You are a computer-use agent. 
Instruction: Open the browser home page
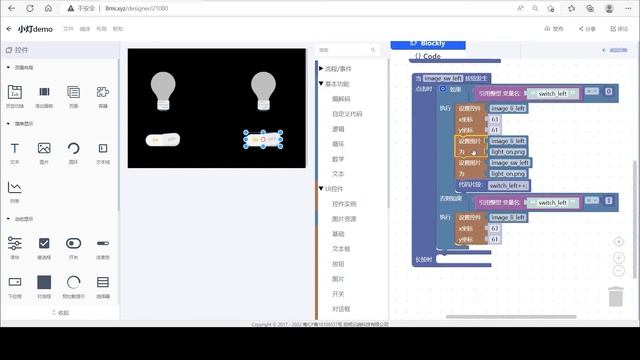[x=48, y=8]
